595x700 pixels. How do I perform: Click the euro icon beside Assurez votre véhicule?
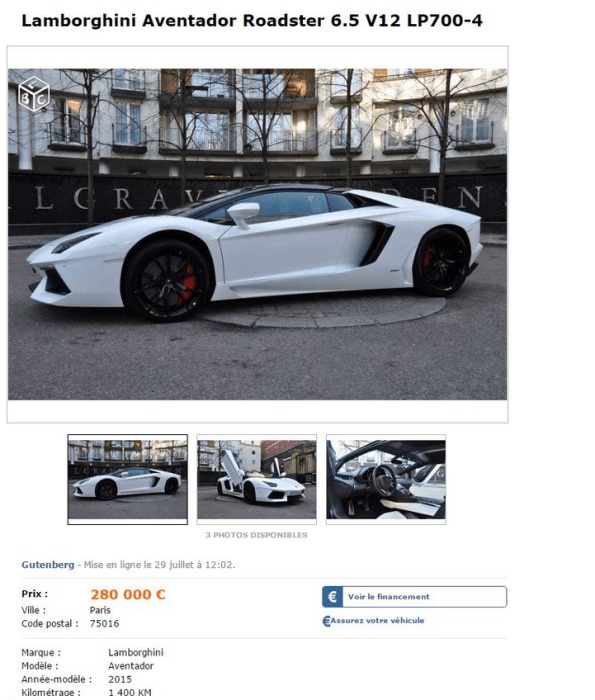click(x=326, y=621)
